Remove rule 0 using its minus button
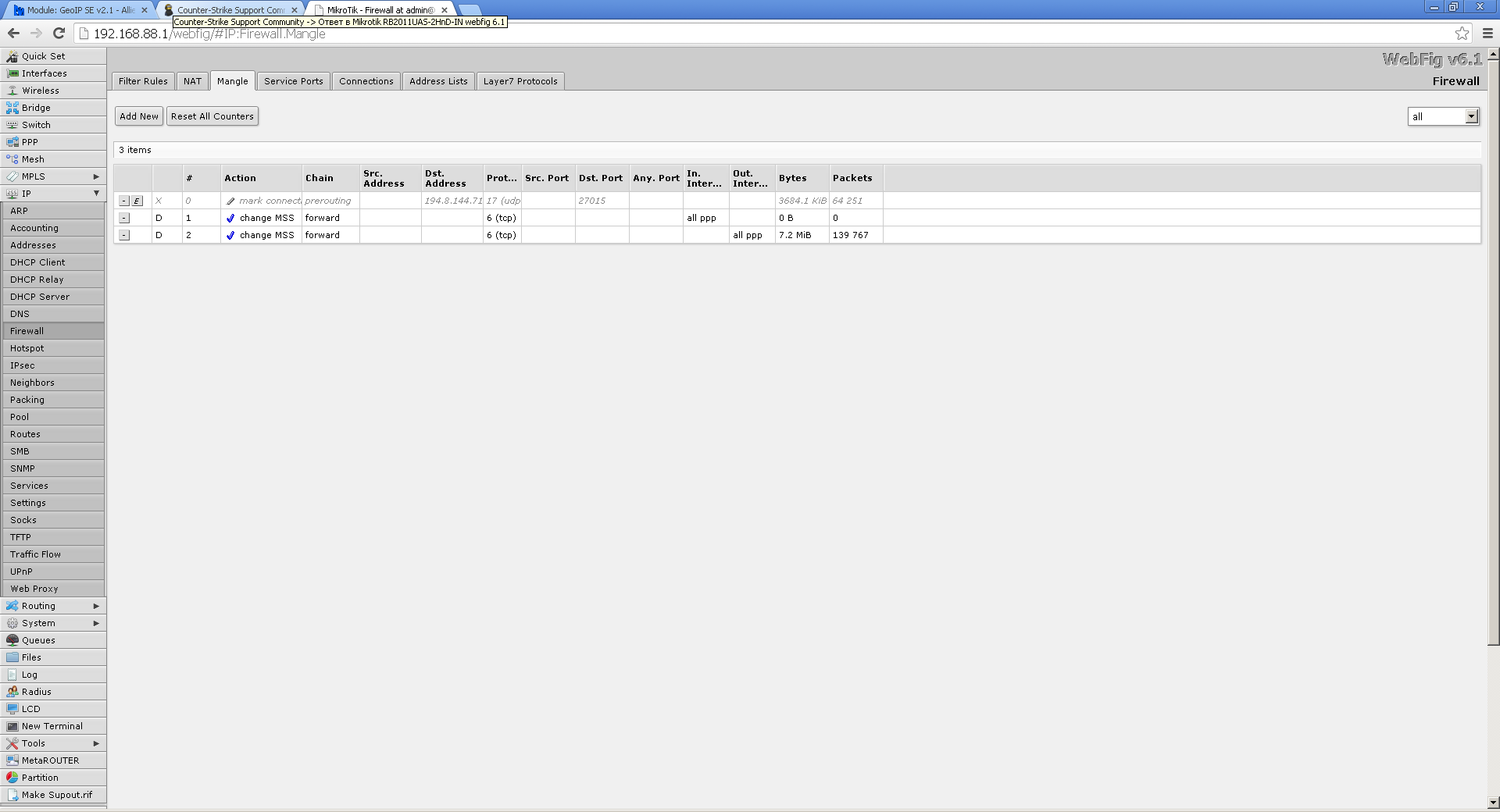 (x=124, y=201)
